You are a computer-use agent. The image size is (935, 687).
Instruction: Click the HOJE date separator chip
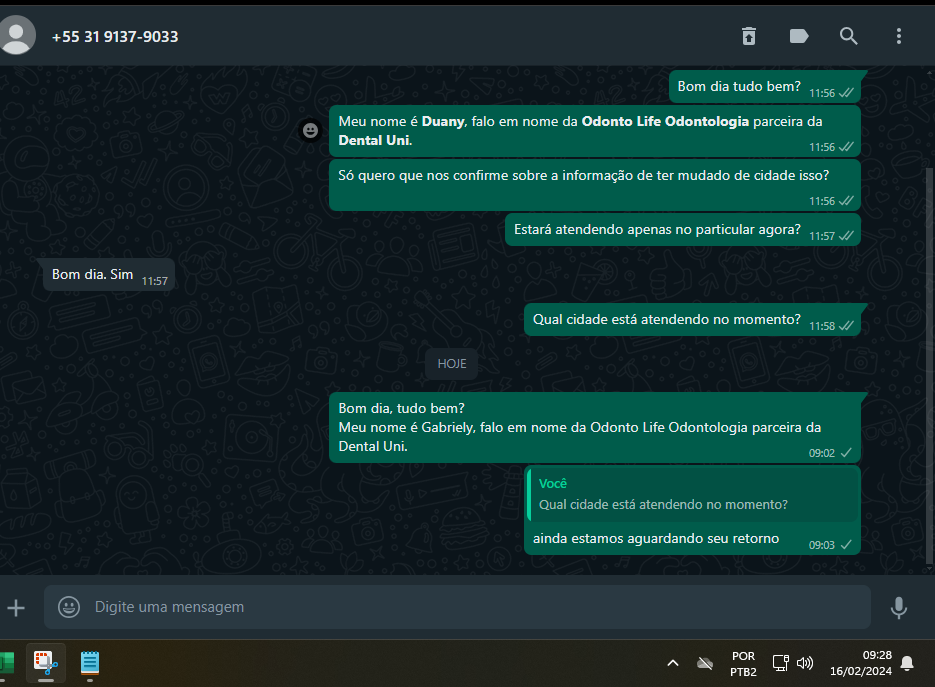point(451,364)
